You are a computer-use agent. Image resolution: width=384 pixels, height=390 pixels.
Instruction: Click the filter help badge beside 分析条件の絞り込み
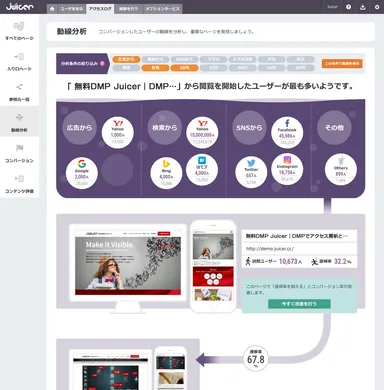pyautogui.click(x=102, y=63)
